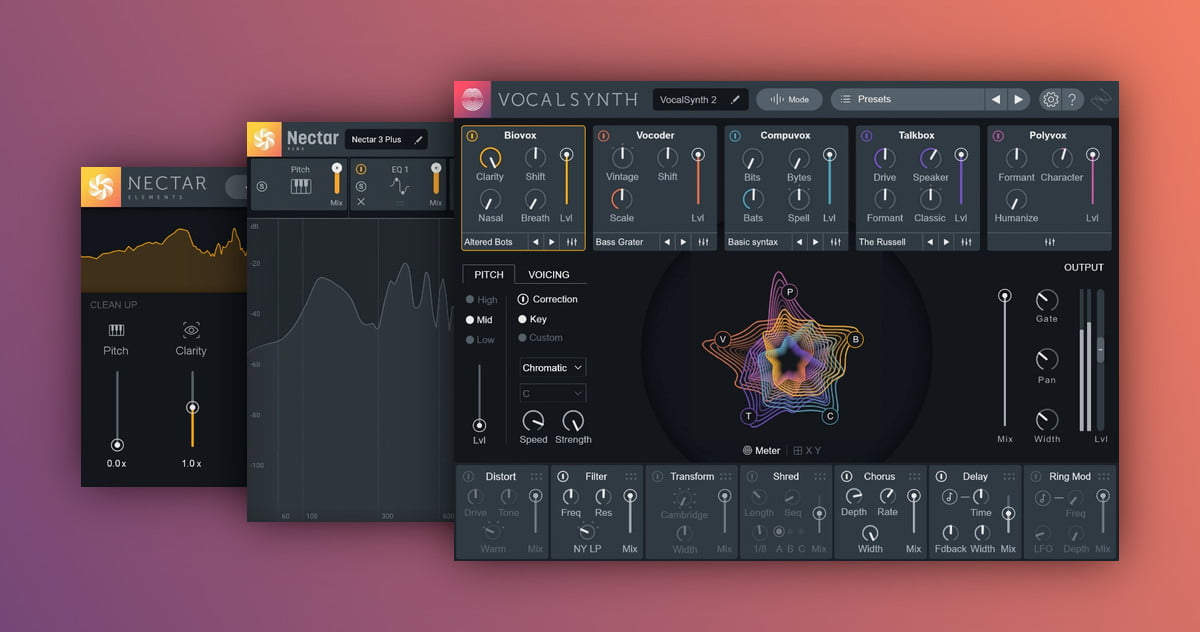
Task: Select the Mid pitch range radio button
Action: coord(471,320)
